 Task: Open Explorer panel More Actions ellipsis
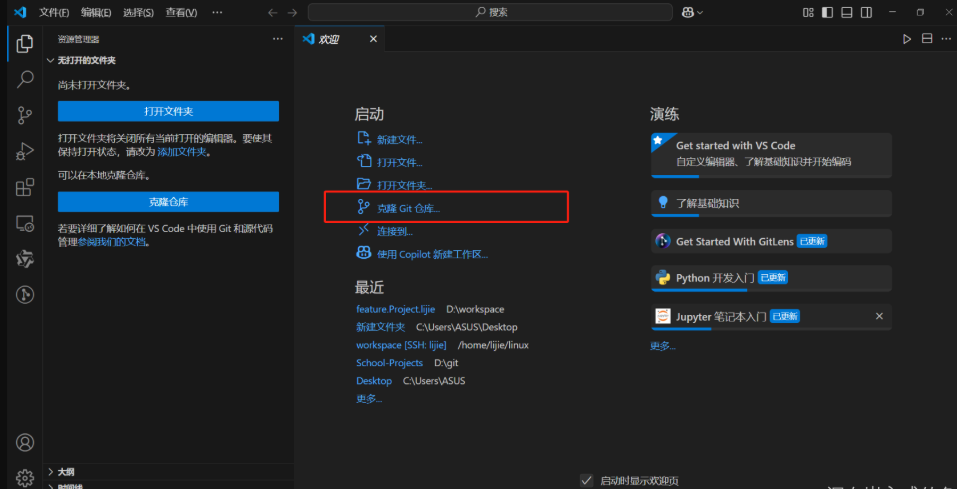pos(278,39)
